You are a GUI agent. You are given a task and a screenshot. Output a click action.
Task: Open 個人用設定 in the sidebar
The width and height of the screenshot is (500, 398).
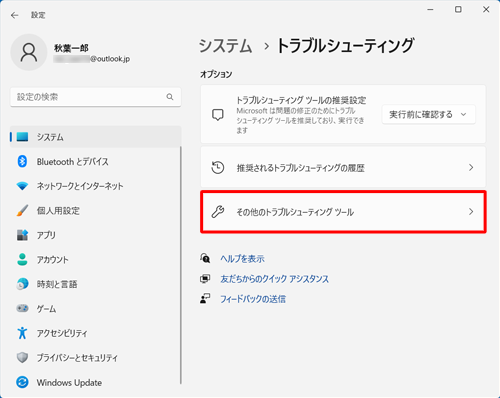pyautogui.click(x=95, y=211)
